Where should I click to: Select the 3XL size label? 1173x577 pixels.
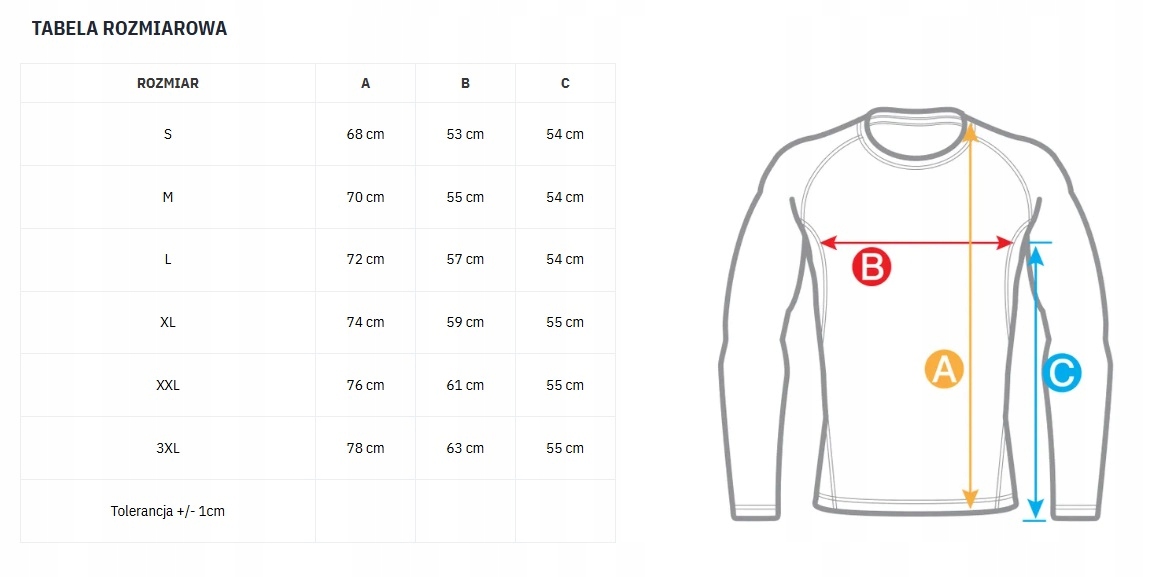click(x=168, y=448)
